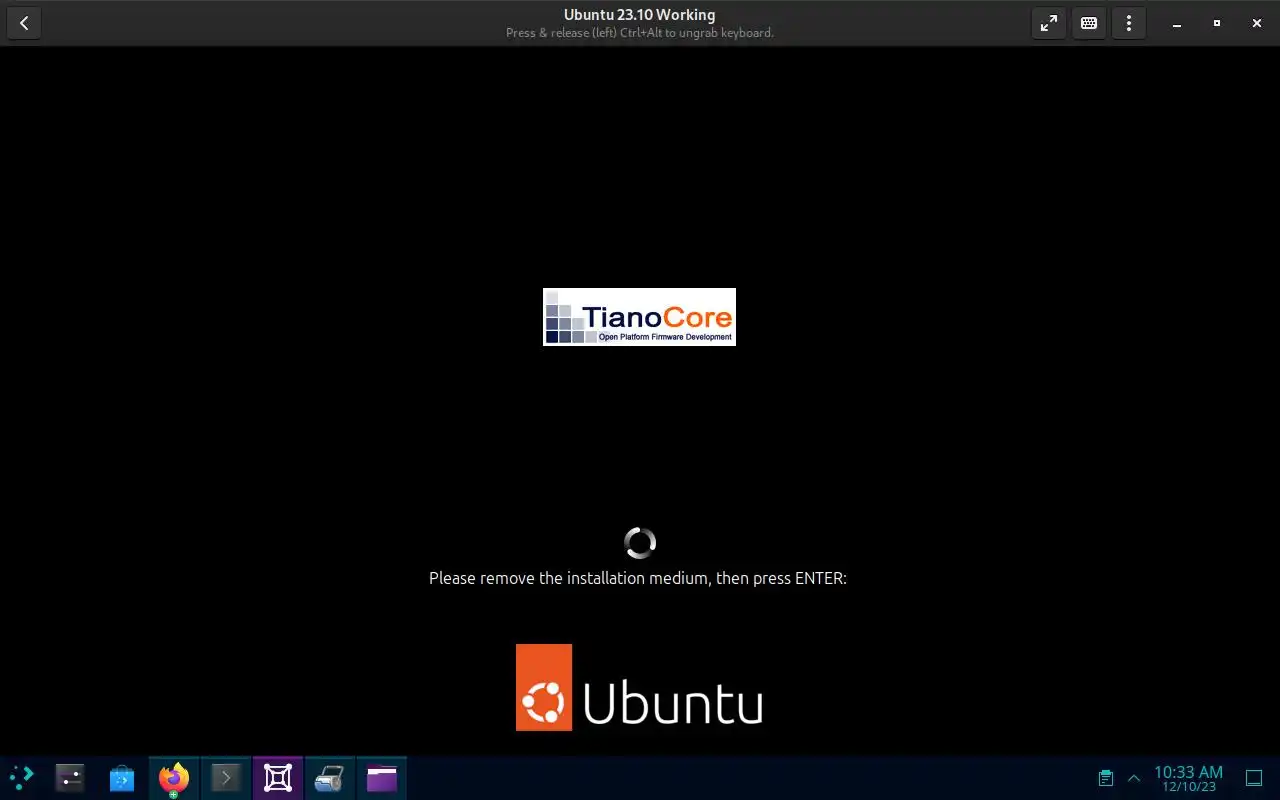Viewport: 1280px width, 800px height.
Task: Open the scanner application in taskbar
Action: click(x=330, y=778)
